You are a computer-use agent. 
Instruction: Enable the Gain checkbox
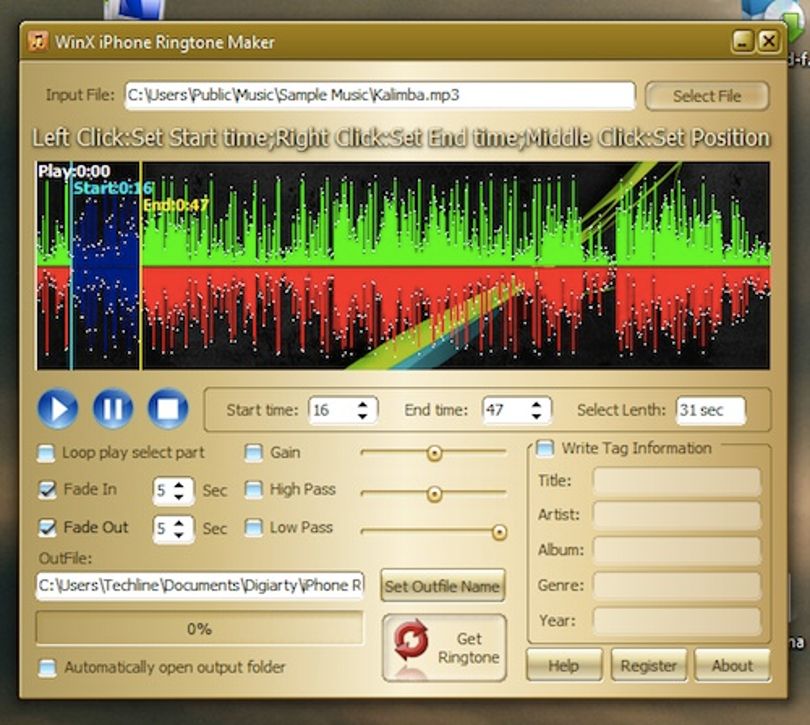253,453
